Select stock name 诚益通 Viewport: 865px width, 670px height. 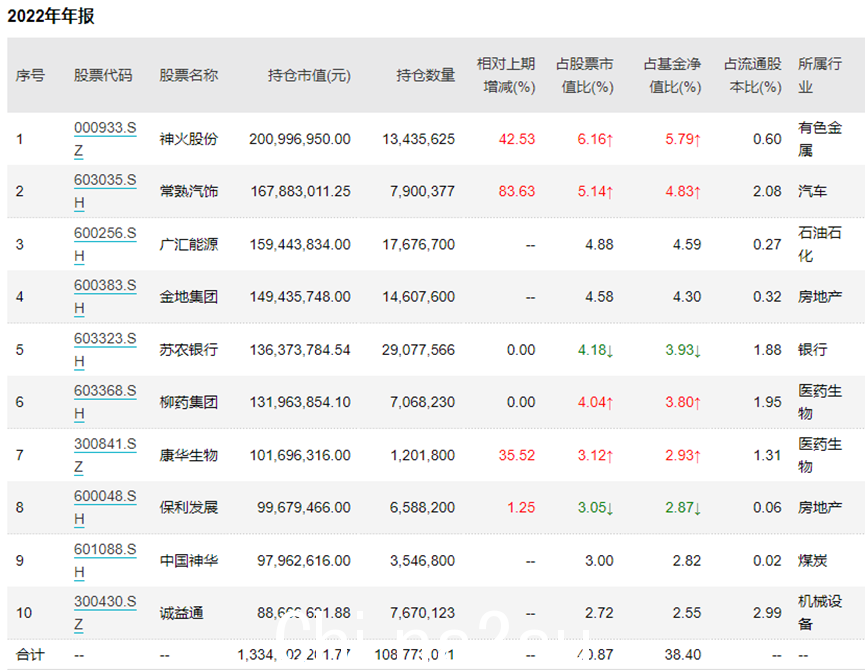181,613
